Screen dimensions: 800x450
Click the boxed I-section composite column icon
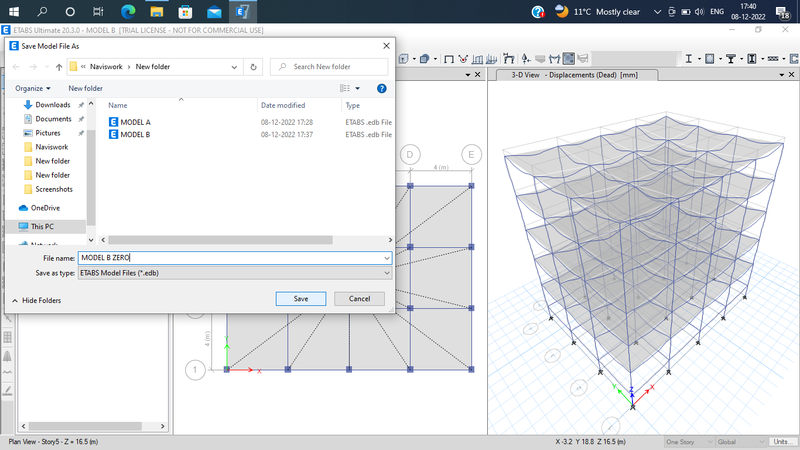click(752, 59)
